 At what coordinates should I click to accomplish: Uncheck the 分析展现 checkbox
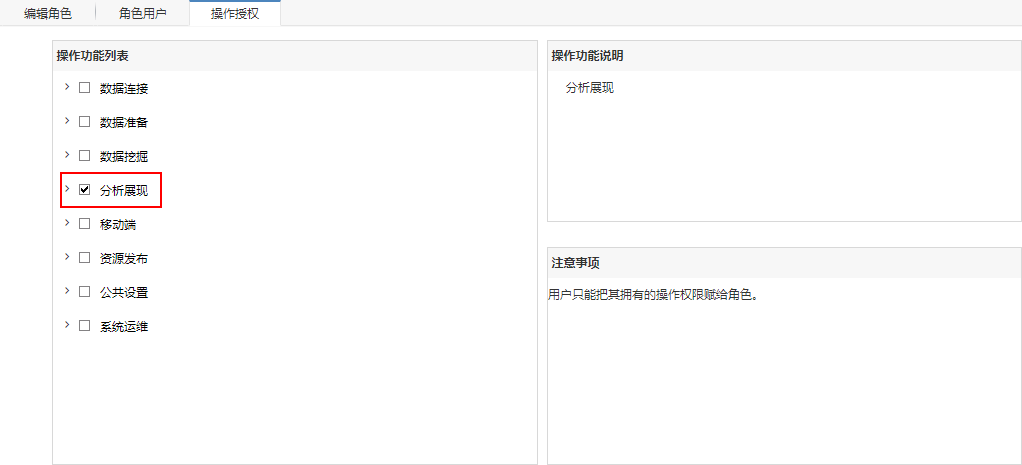[84, 190]
